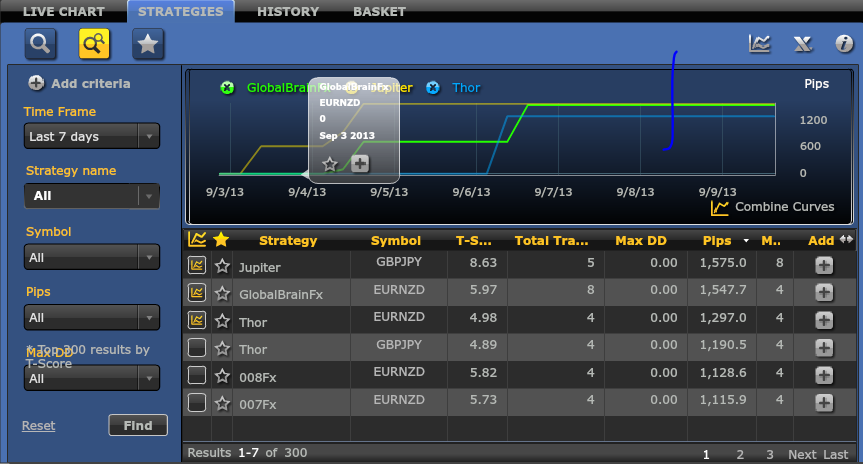Sort by Pips column header arrow
Screen dimensions: 863x464
tap(746, 241)
